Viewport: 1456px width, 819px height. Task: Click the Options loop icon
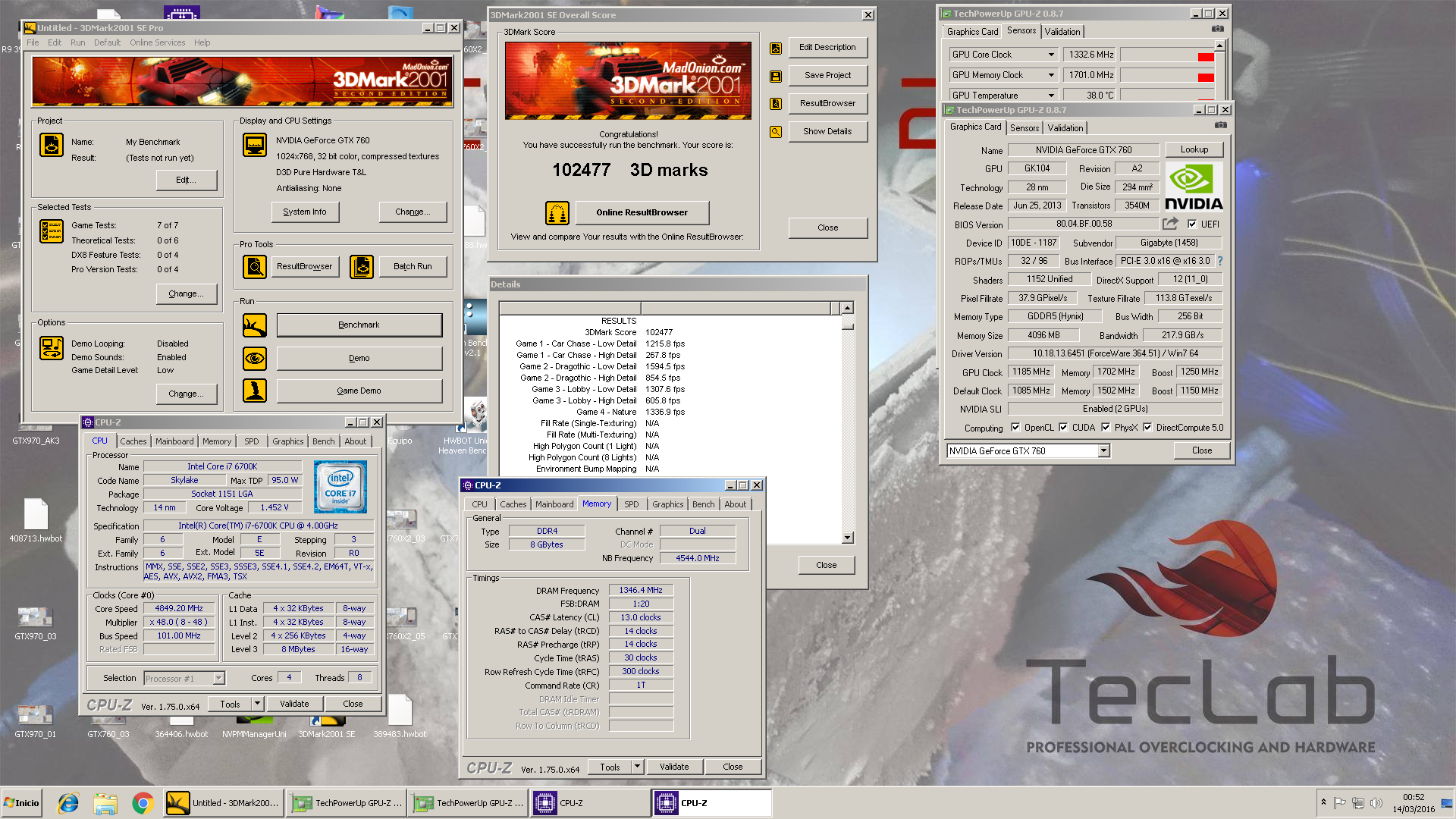point(52,348)
